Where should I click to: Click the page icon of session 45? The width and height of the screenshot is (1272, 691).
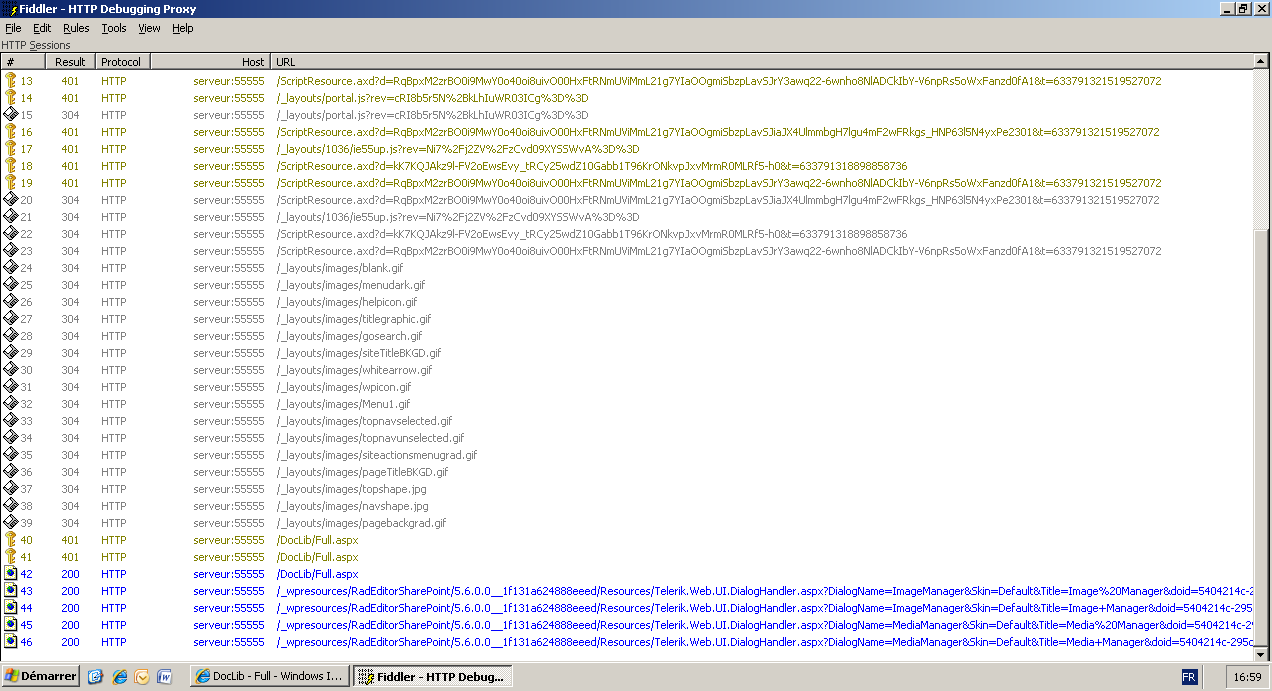click(x=10, y=625)
